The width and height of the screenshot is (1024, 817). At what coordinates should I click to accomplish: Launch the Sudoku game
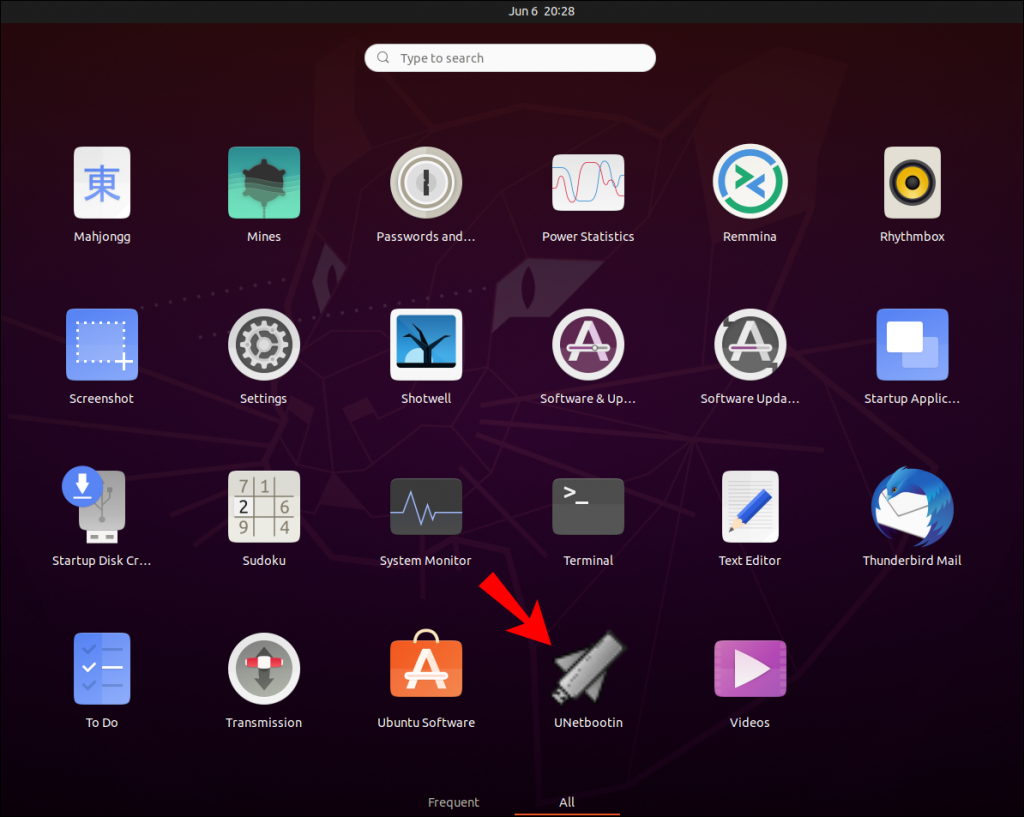(264, 506)
